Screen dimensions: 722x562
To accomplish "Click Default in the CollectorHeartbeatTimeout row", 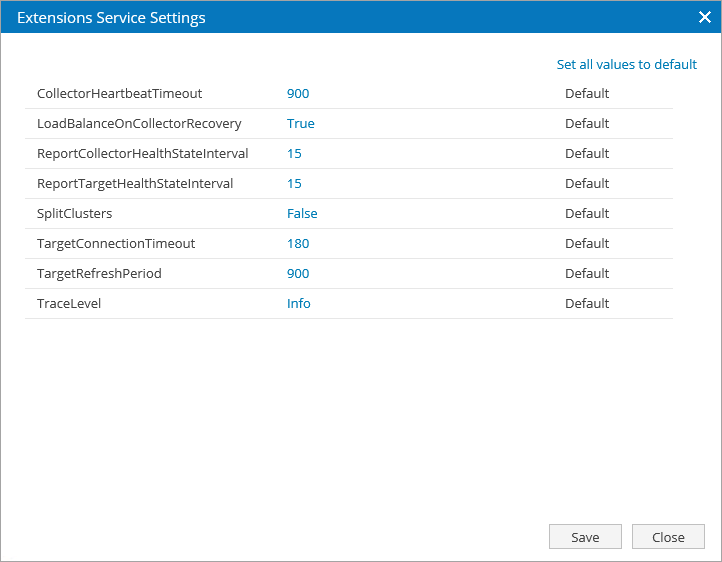I will [x=586, y=94].
